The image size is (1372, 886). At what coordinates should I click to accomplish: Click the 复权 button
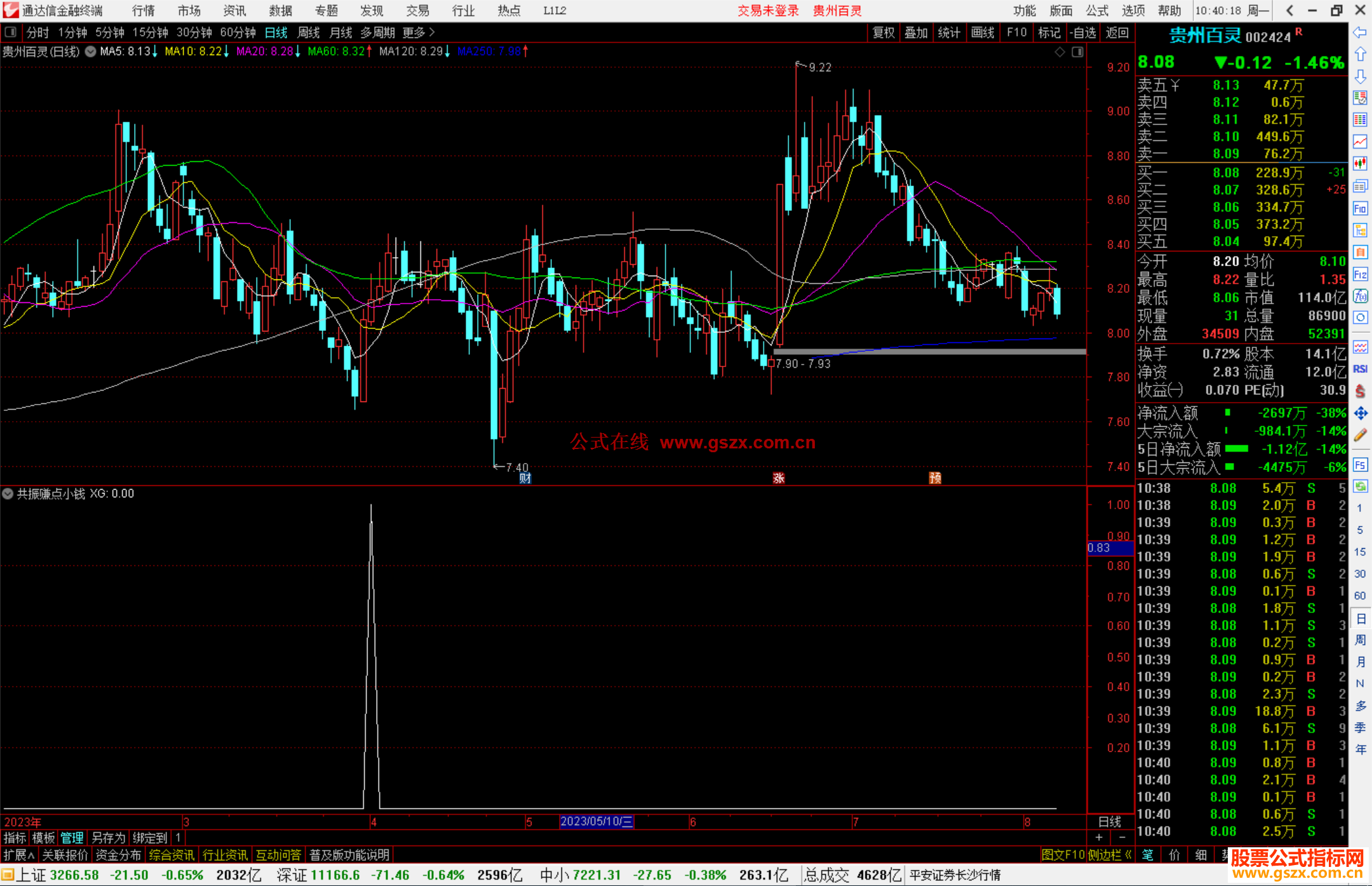point(883,32)
